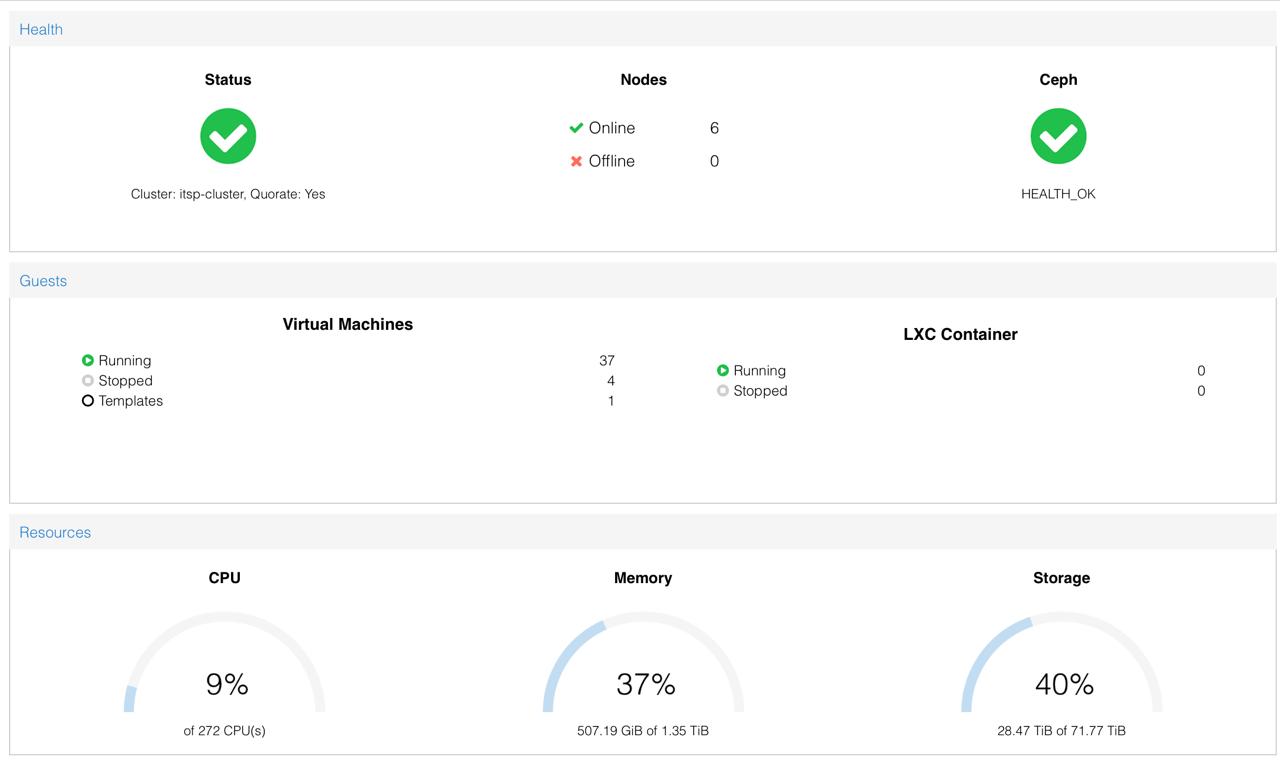Click the Nodes heading

(644, 80)
